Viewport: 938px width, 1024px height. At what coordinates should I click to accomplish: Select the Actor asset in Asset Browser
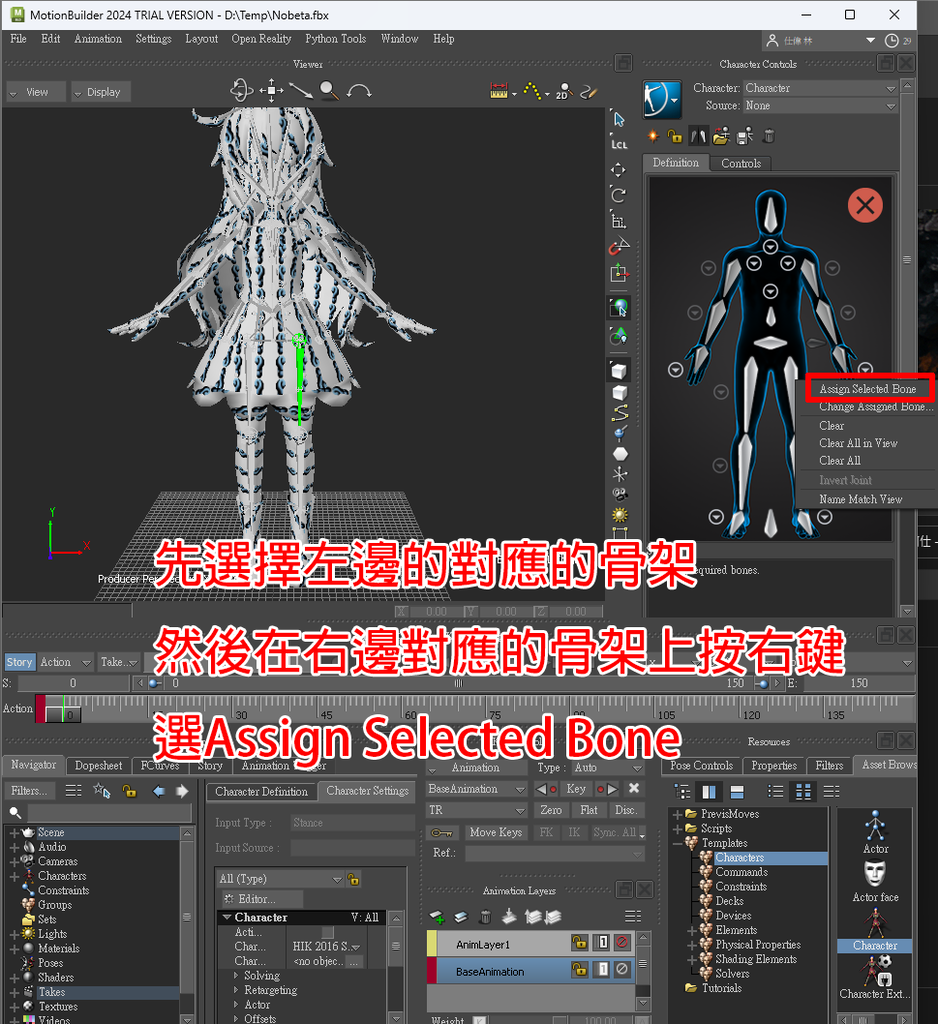point(875,833)
